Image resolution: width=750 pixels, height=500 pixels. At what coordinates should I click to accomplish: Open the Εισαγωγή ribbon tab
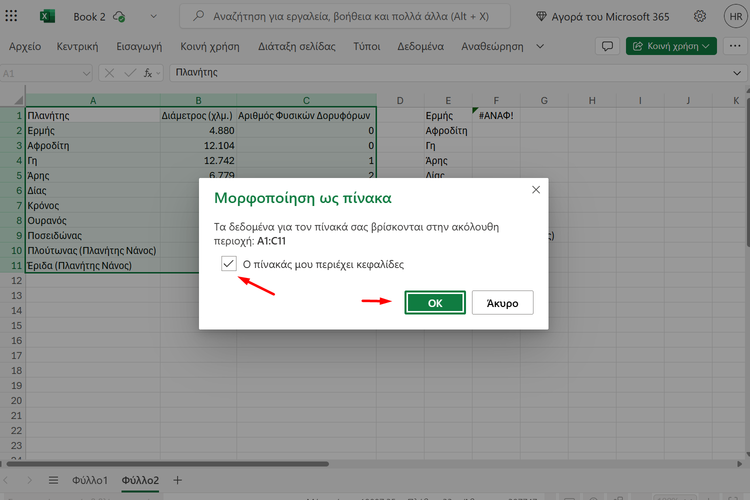(138, 47)
